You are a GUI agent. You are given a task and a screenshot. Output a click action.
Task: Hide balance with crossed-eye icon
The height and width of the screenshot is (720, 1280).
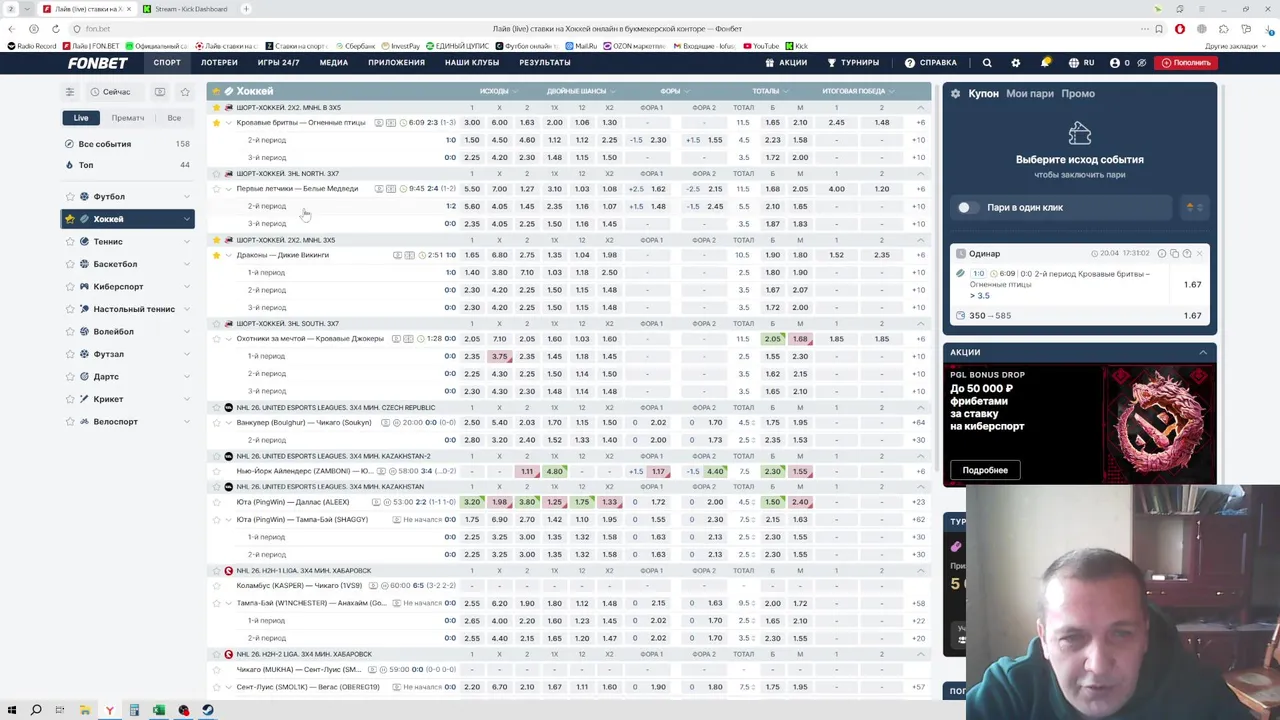point(1142,62)
